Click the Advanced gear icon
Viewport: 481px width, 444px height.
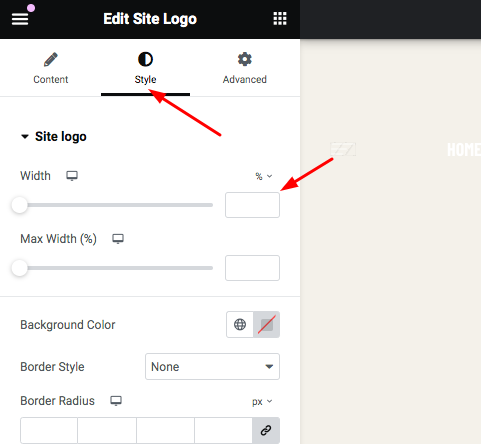(245, 59)
